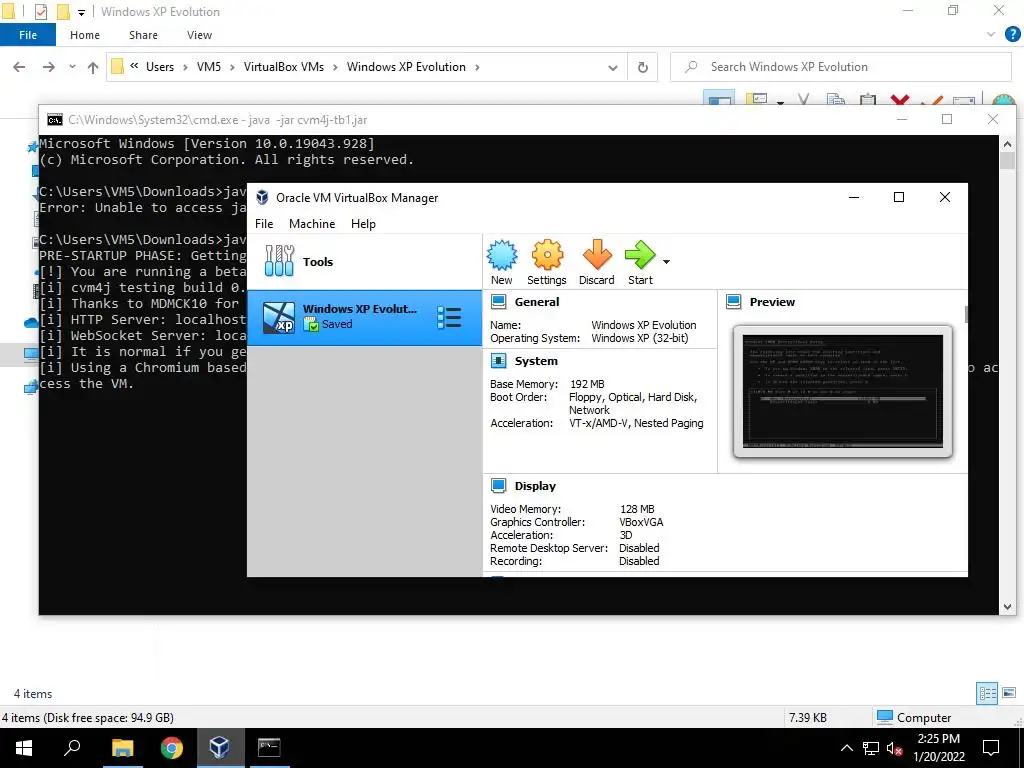
Task: Switch to the View ribbon tab
Action: 199,35
